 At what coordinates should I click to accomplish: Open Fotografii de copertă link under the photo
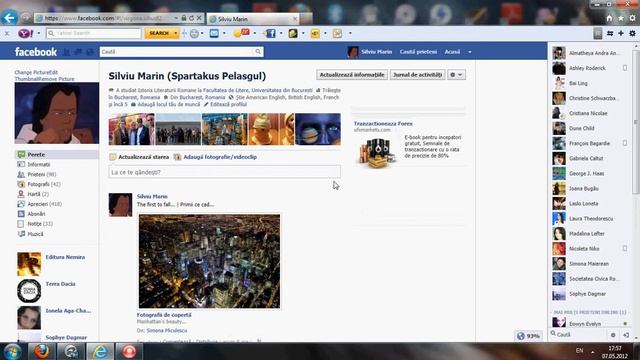click(x=164, y=315)
